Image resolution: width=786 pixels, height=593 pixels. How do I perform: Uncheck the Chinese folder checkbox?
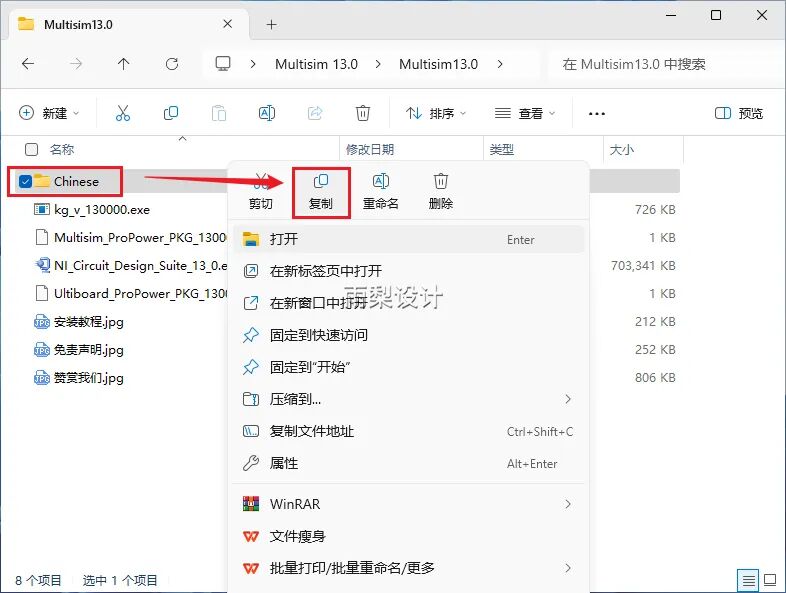tap(25, 181)
